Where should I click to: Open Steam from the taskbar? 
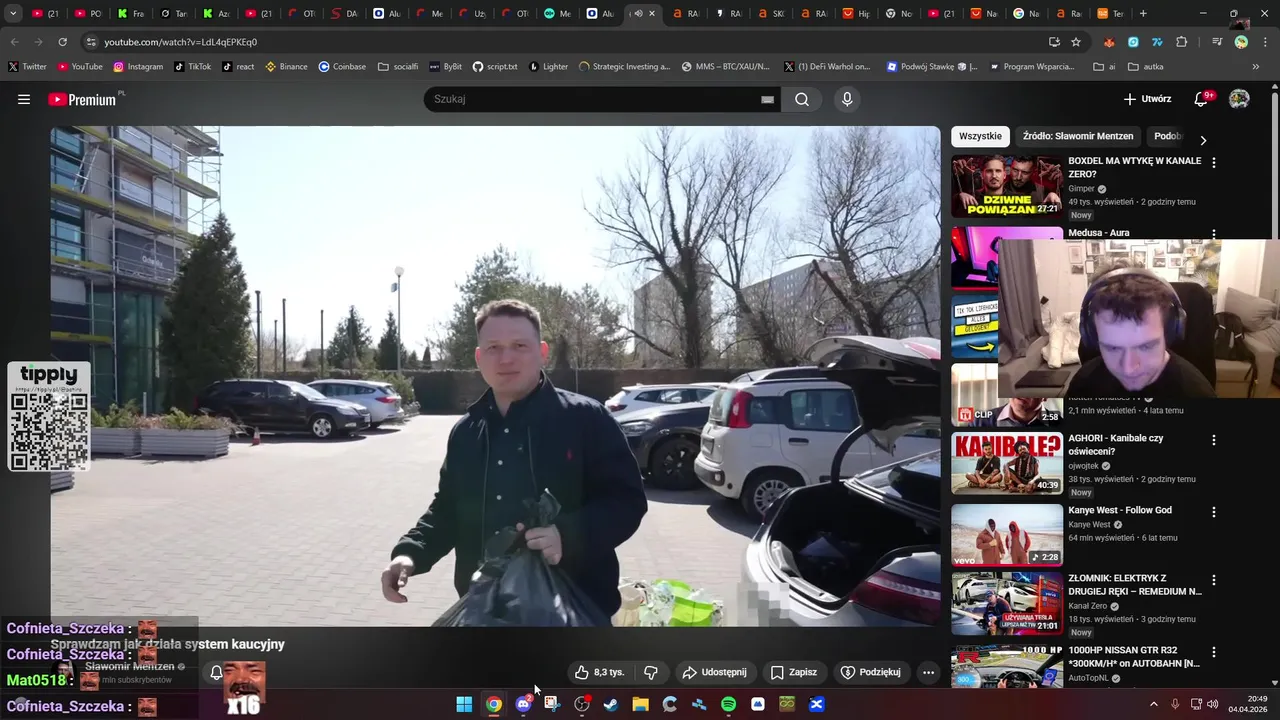(x=611, y=704)
